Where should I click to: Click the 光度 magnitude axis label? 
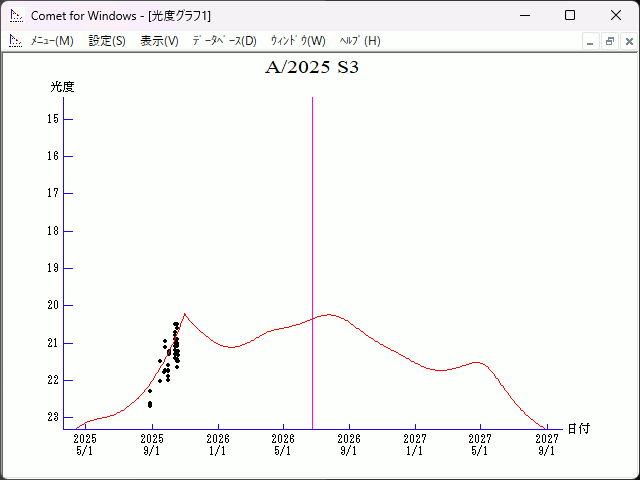tap(63, 87)
